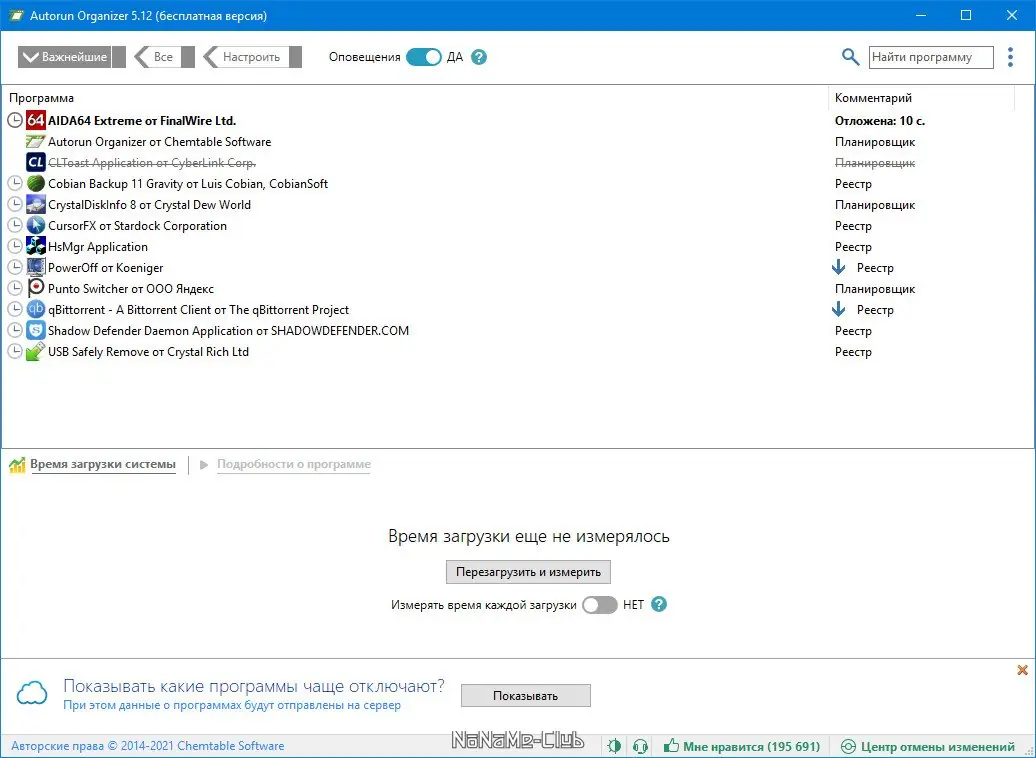Click the qBittorrent qb icon

point(36,309)
